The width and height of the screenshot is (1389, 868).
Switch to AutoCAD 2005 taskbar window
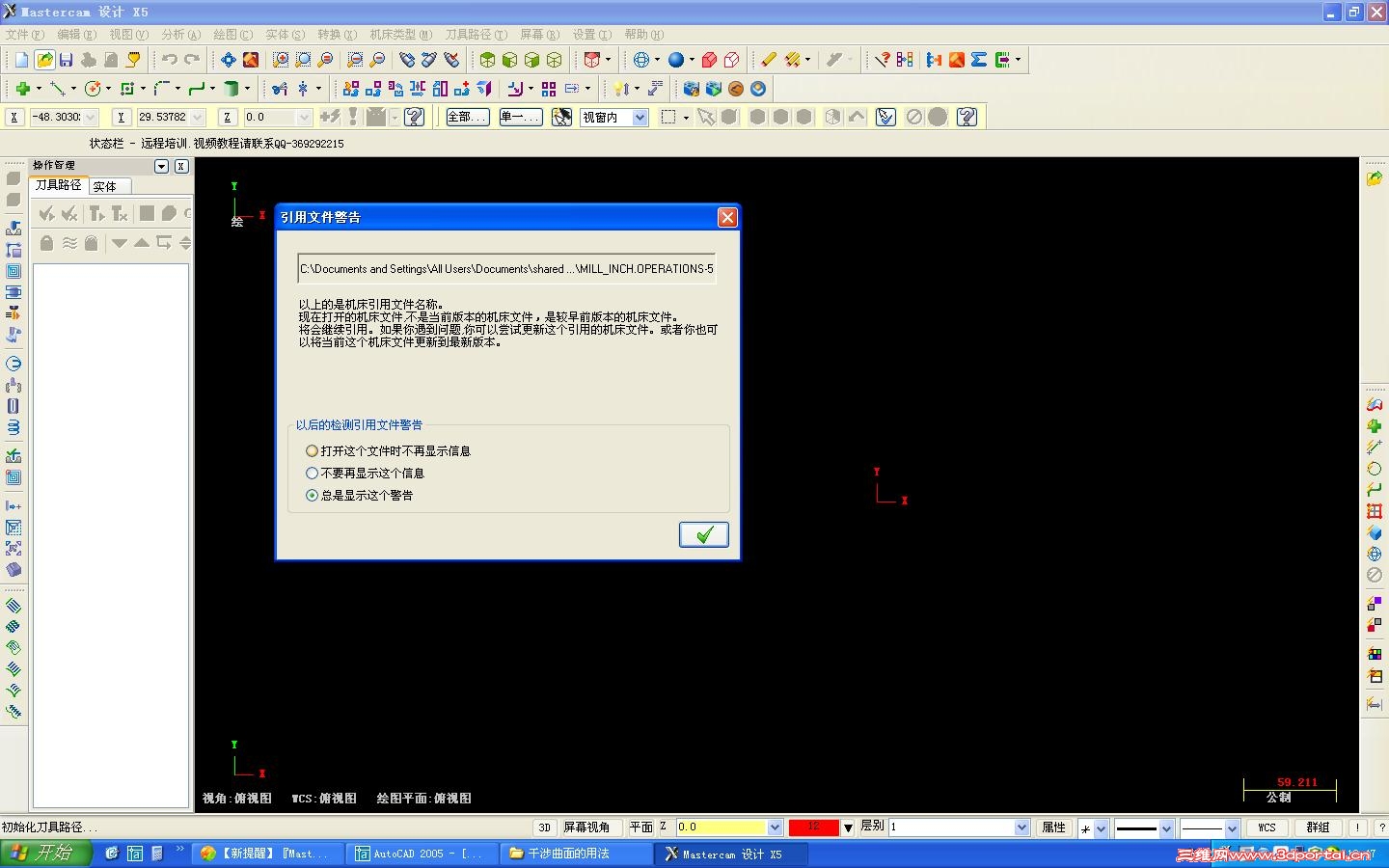(x=422, y=854)
